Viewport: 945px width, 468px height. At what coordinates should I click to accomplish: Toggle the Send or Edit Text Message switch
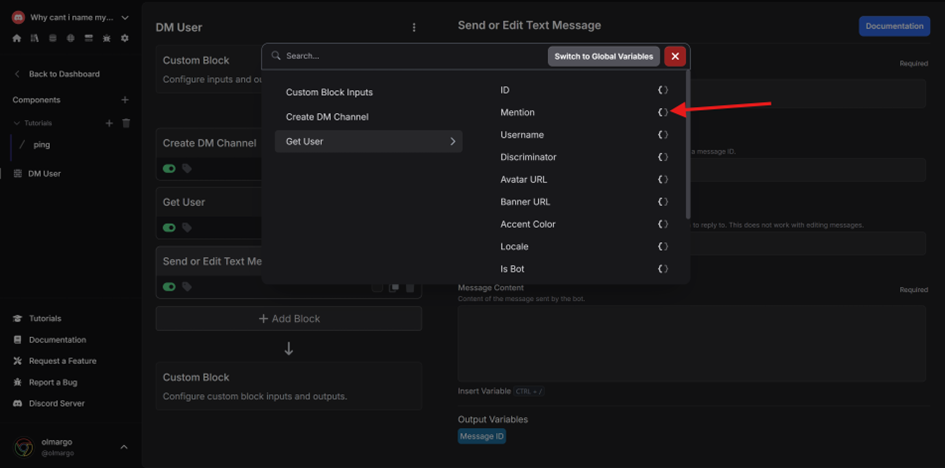click(x=169, y=287)
